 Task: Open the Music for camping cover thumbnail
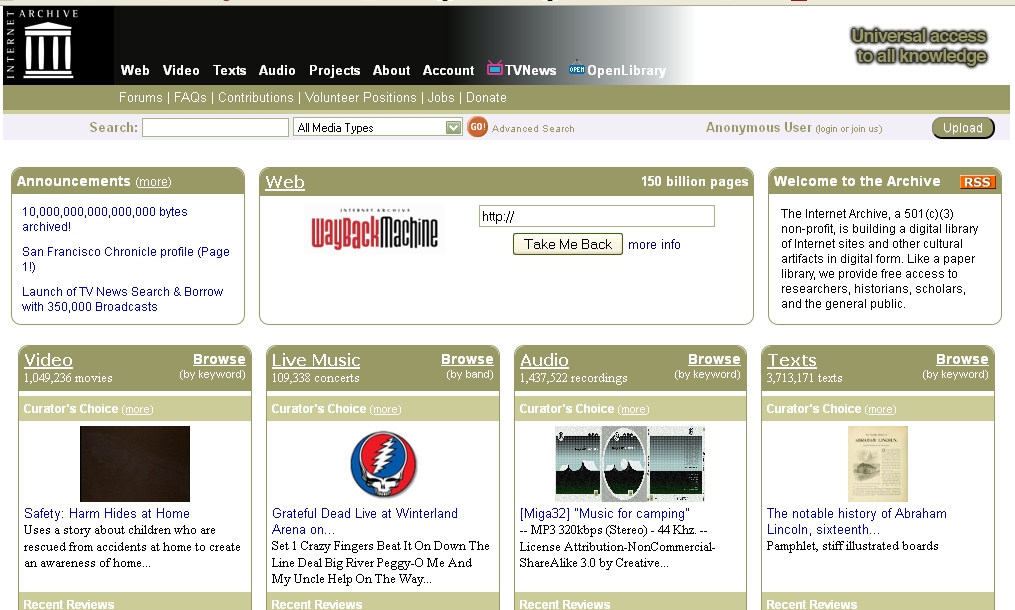click(x=629, y=464)
